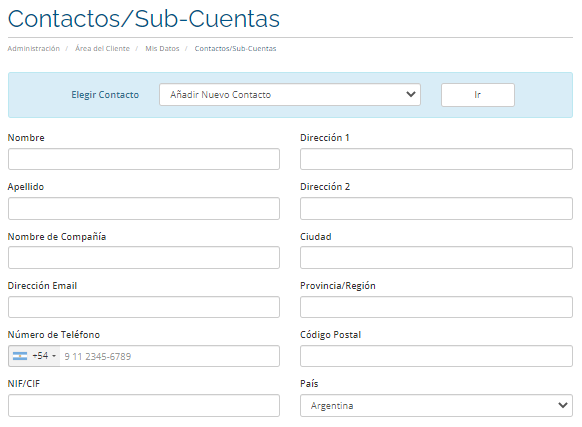Click the Dirección Email input
The height and width of the screenshot is (427, 582).
pos(144,307)
